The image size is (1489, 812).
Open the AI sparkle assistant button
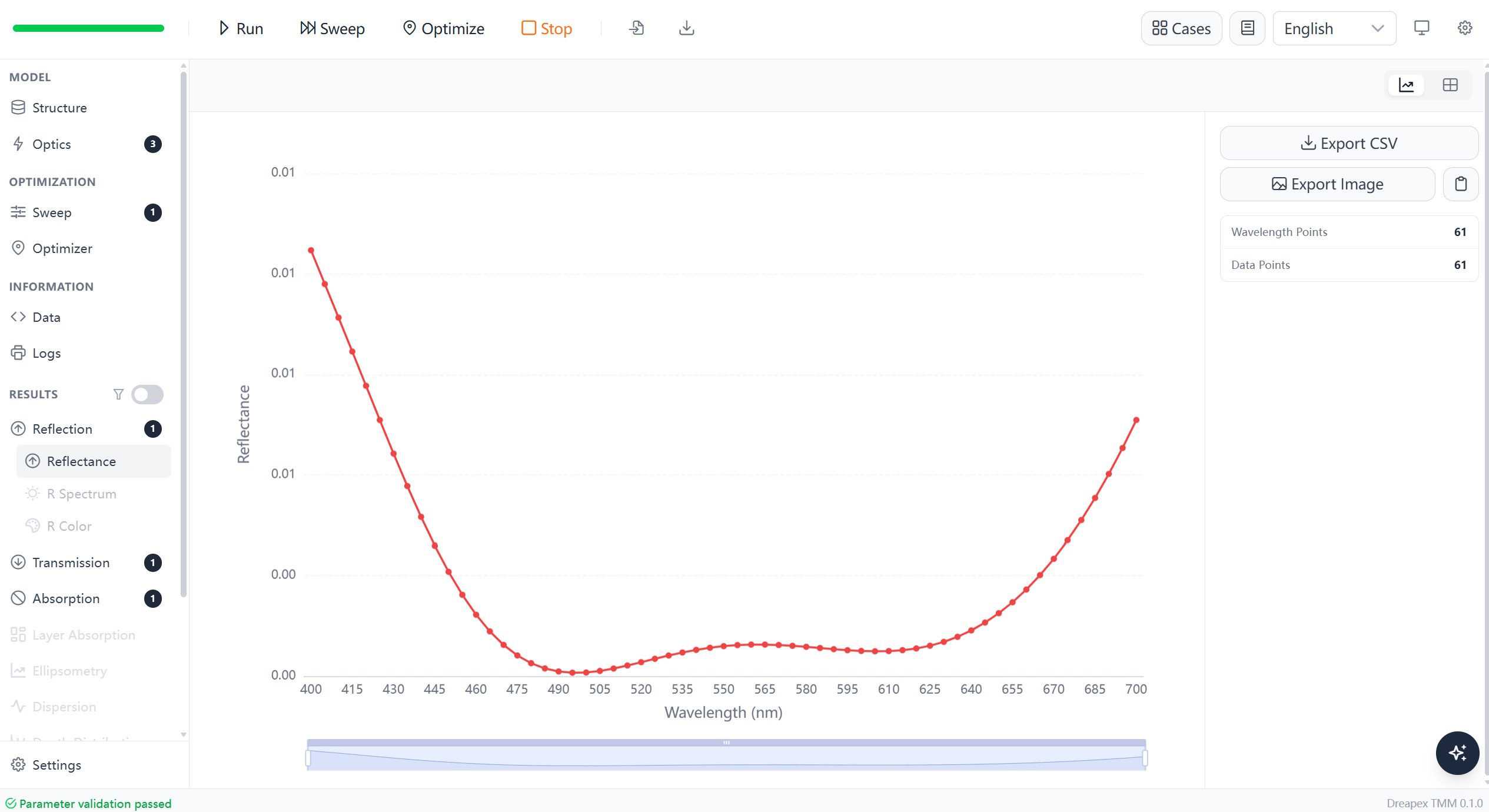click(x=1457, y=753)
